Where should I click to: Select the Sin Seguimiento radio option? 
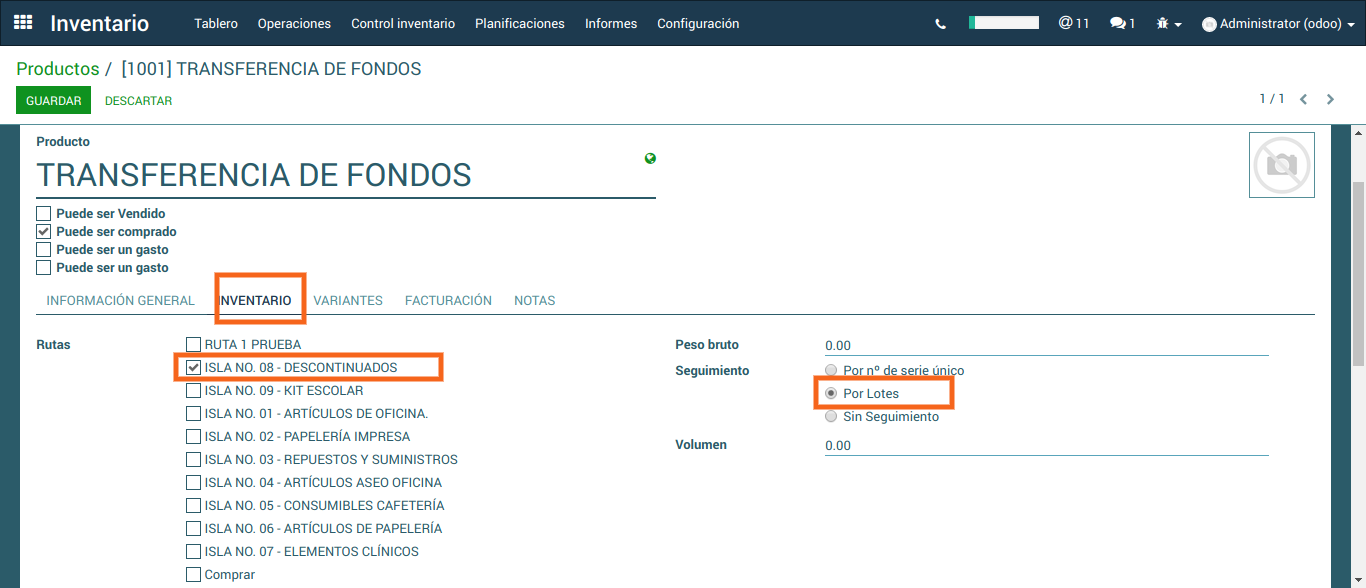pos(831,417)
